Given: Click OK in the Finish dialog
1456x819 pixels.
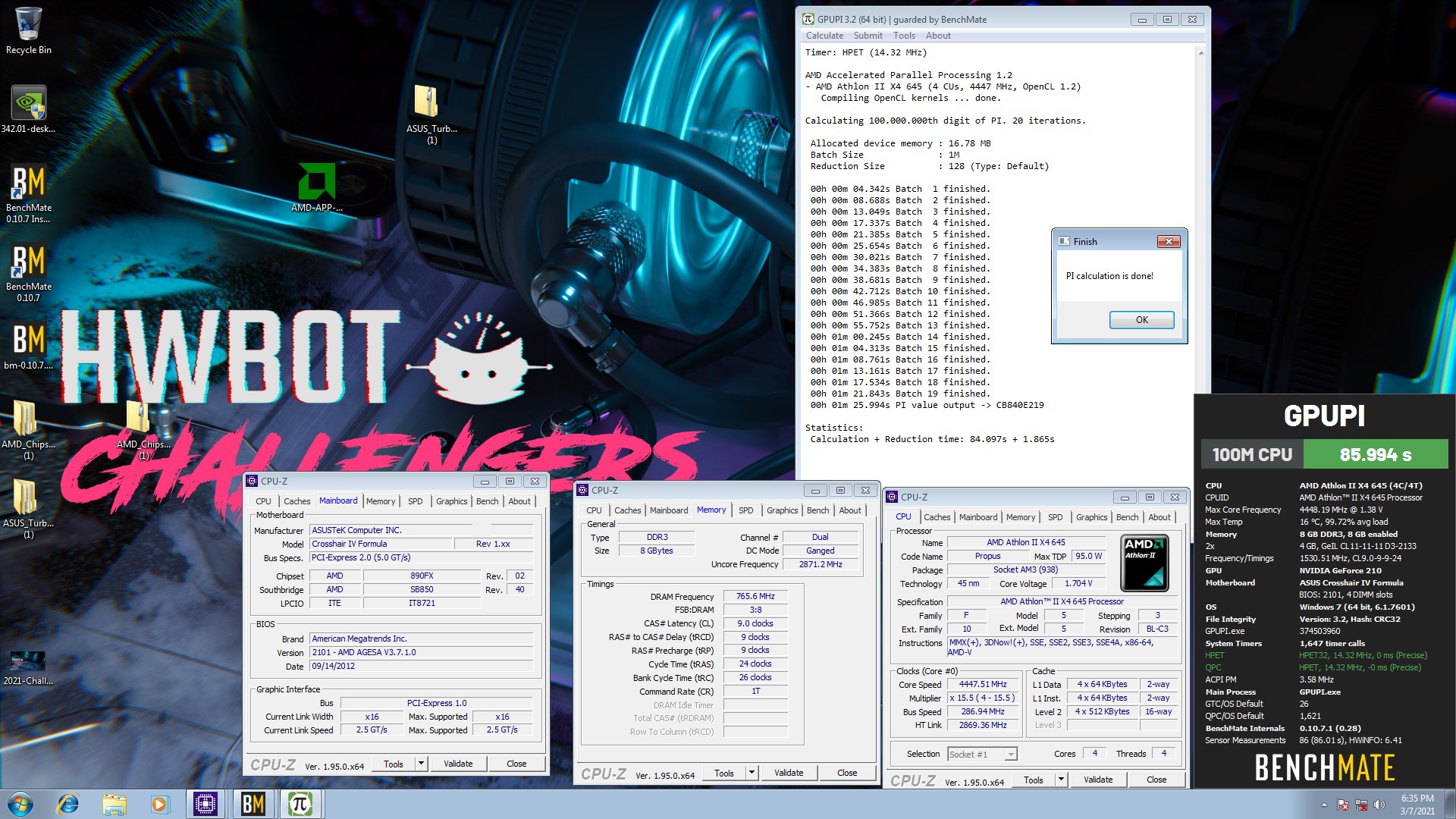Looking at the screenshot, I should [x=1141, y=320].
